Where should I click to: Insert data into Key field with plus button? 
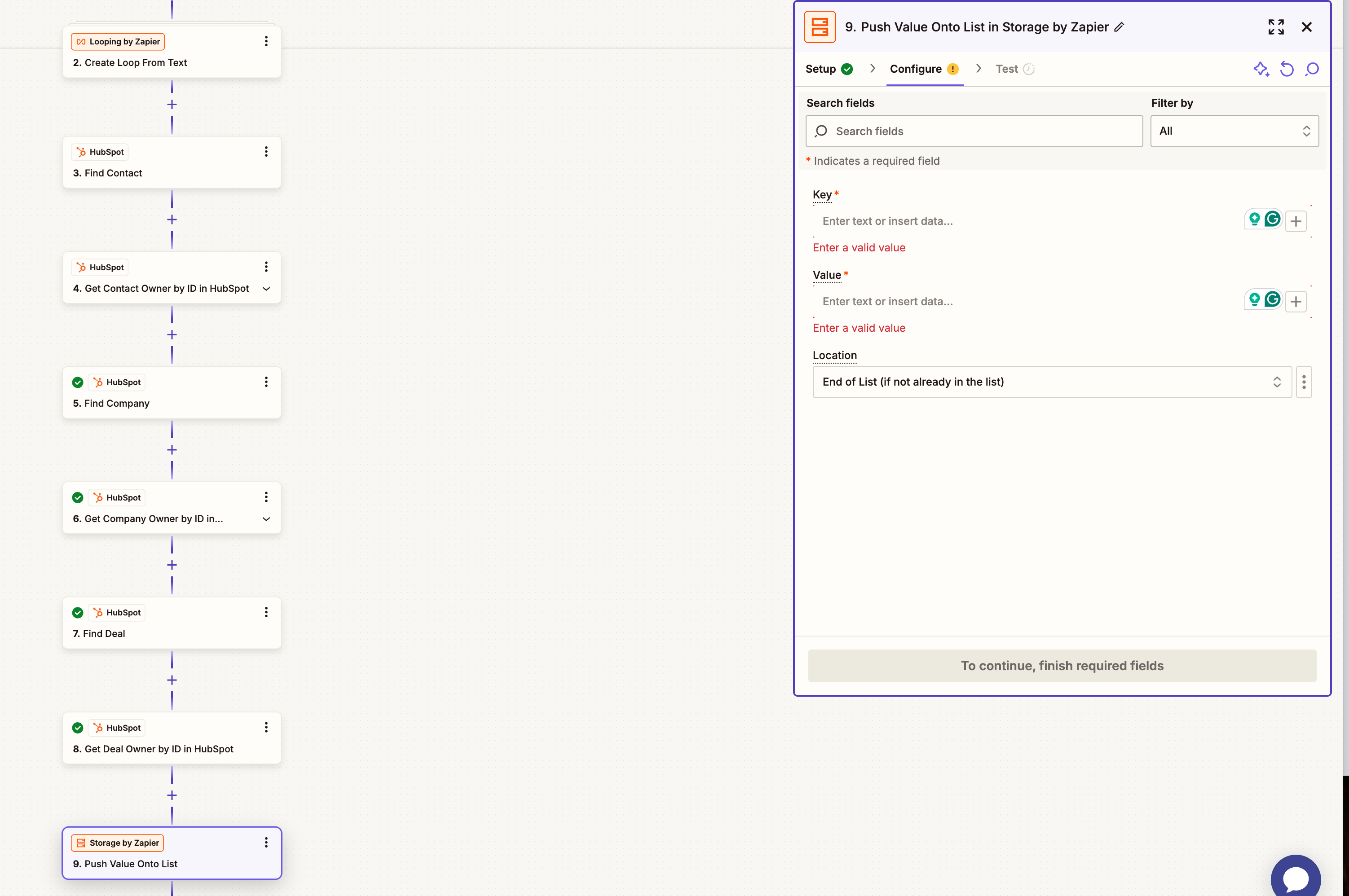pyautogui.click(x=1296, y=221)
